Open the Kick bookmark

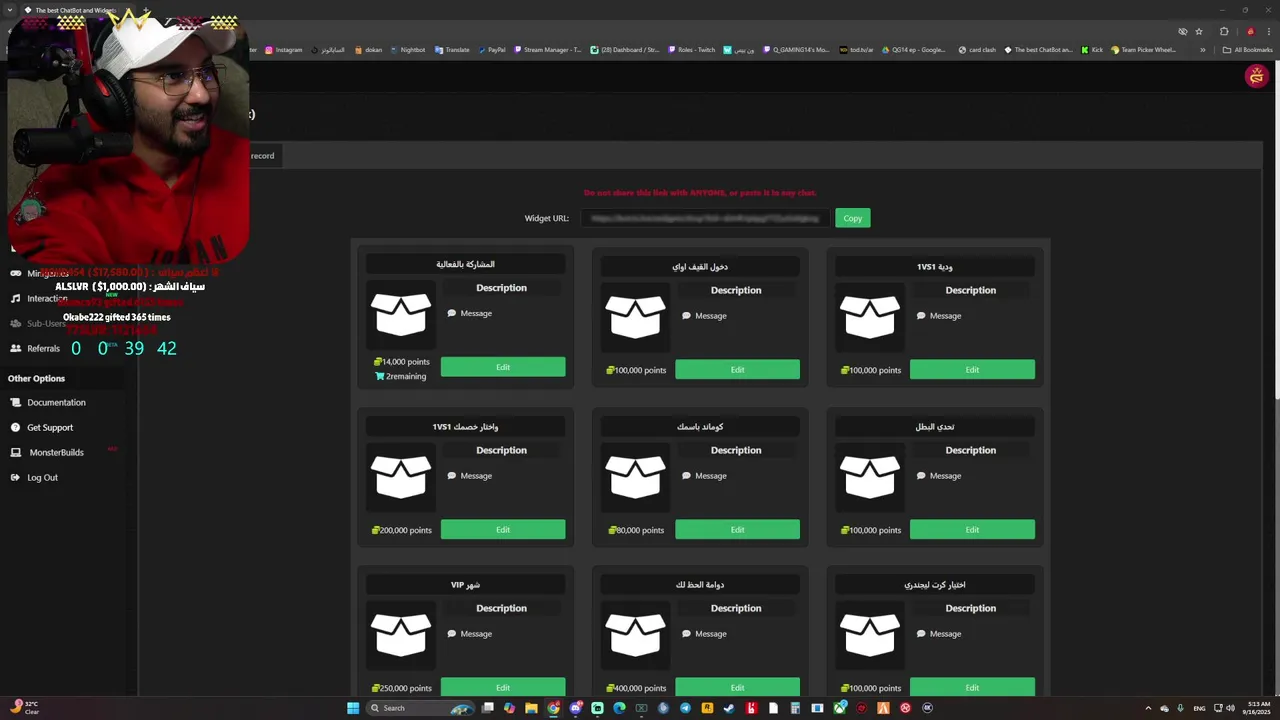click(x=1092, y=50)
